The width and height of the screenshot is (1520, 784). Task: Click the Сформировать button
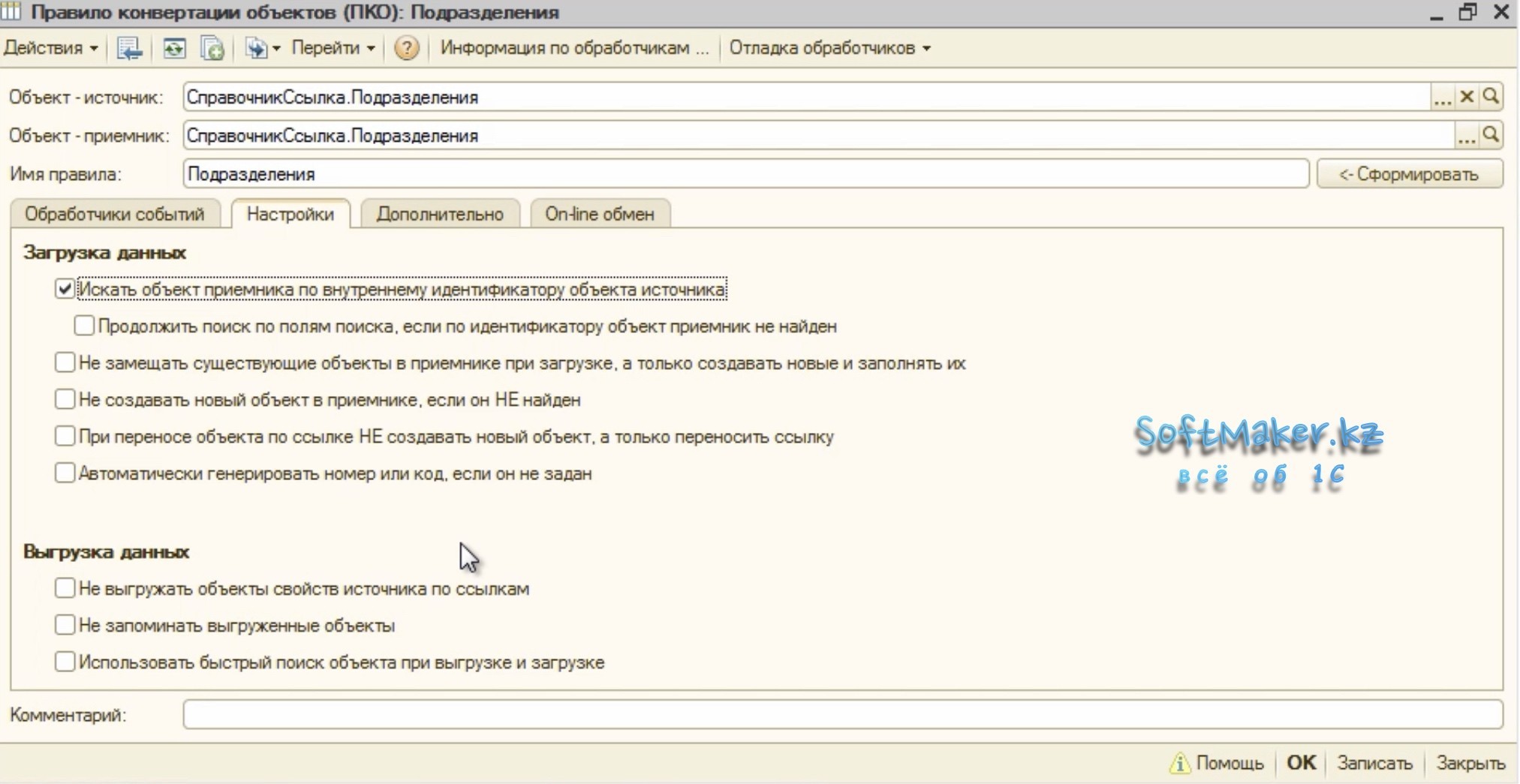[x=1410, y=174]
